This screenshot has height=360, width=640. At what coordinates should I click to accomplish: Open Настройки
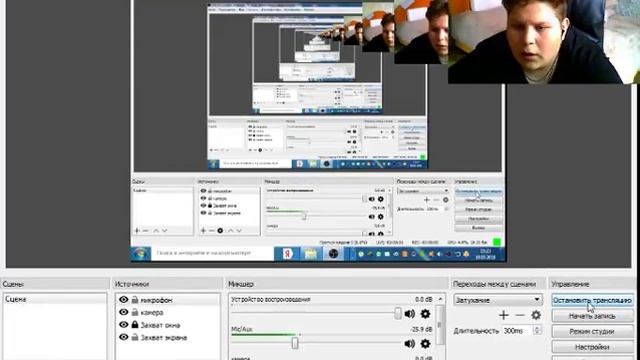(592, 347)
